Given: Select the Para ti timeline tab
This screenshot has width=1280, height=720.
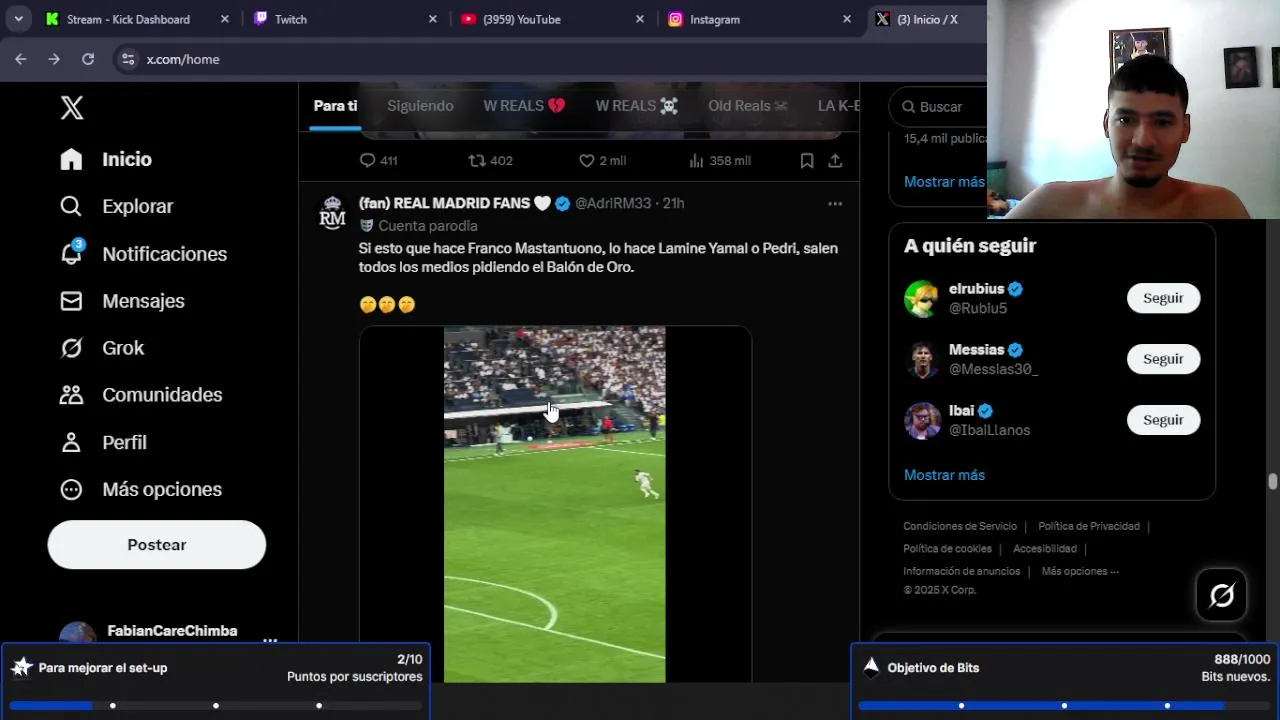Looking at the screenshot, I should 335,106.
